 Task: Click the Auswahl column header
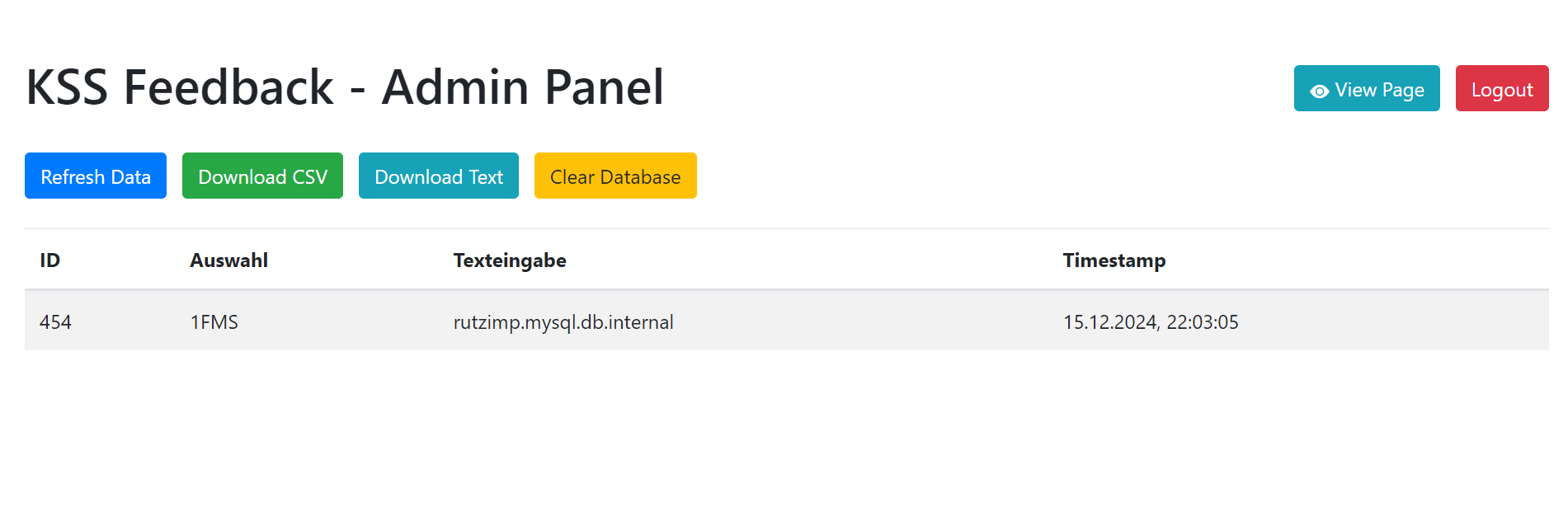[x=229, y=260]
